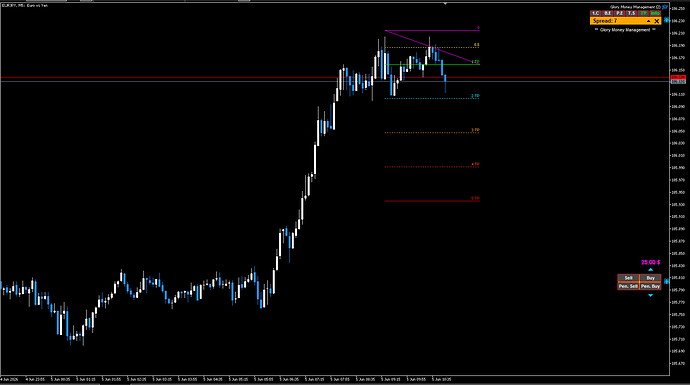The width and height of the screenshot is (690, 385).
Task: Click the B.E breakeven button
Action: (x=607, y=14)
